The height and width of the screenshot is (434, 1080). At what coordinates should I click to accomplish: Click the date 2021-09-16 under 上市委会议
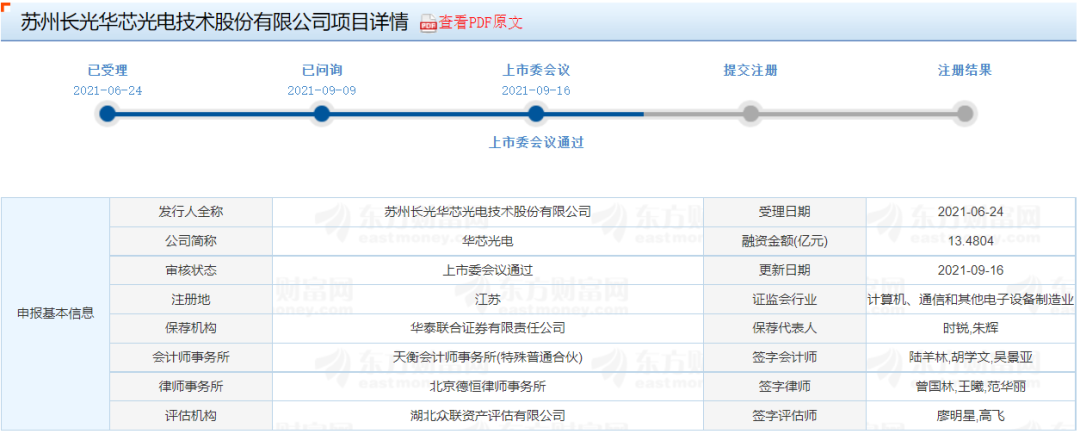[x=536, y=91]
